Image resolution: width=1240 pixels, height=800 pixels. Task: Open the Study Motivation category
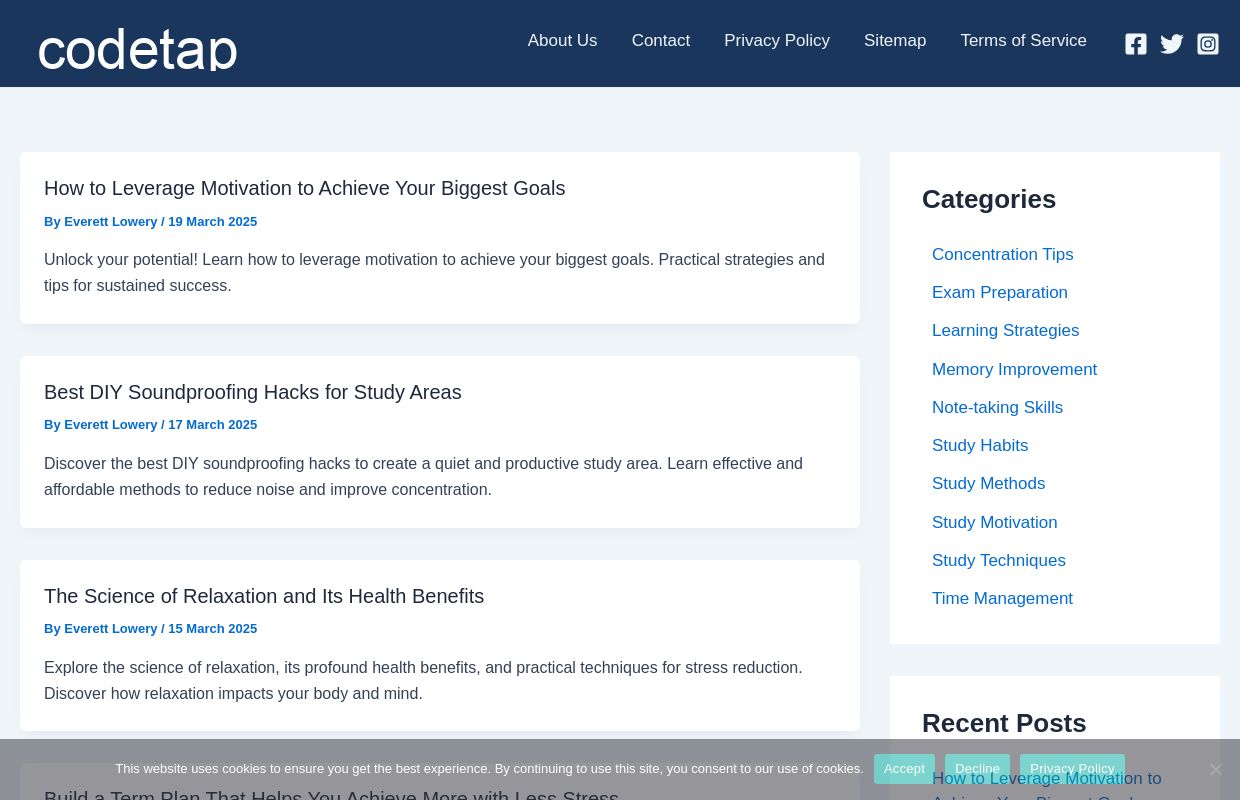pyautogui.click(x=994, y=523)
